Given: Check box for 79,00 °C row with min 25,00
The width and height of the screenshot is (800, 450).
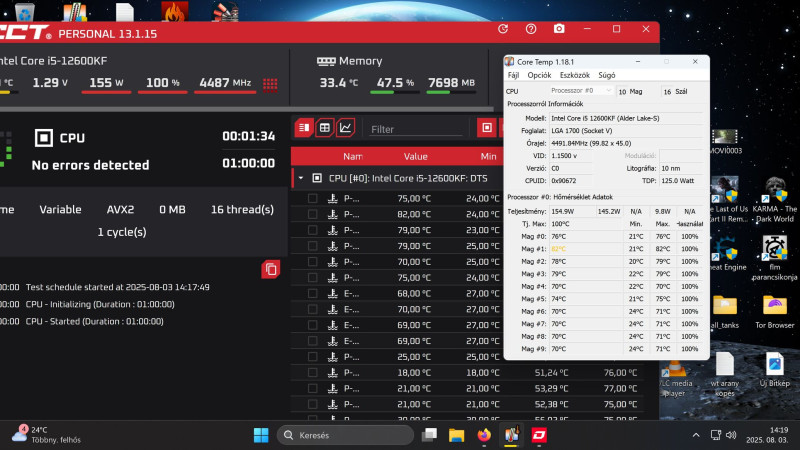Looking at the screenshot, I should (312, 246).
